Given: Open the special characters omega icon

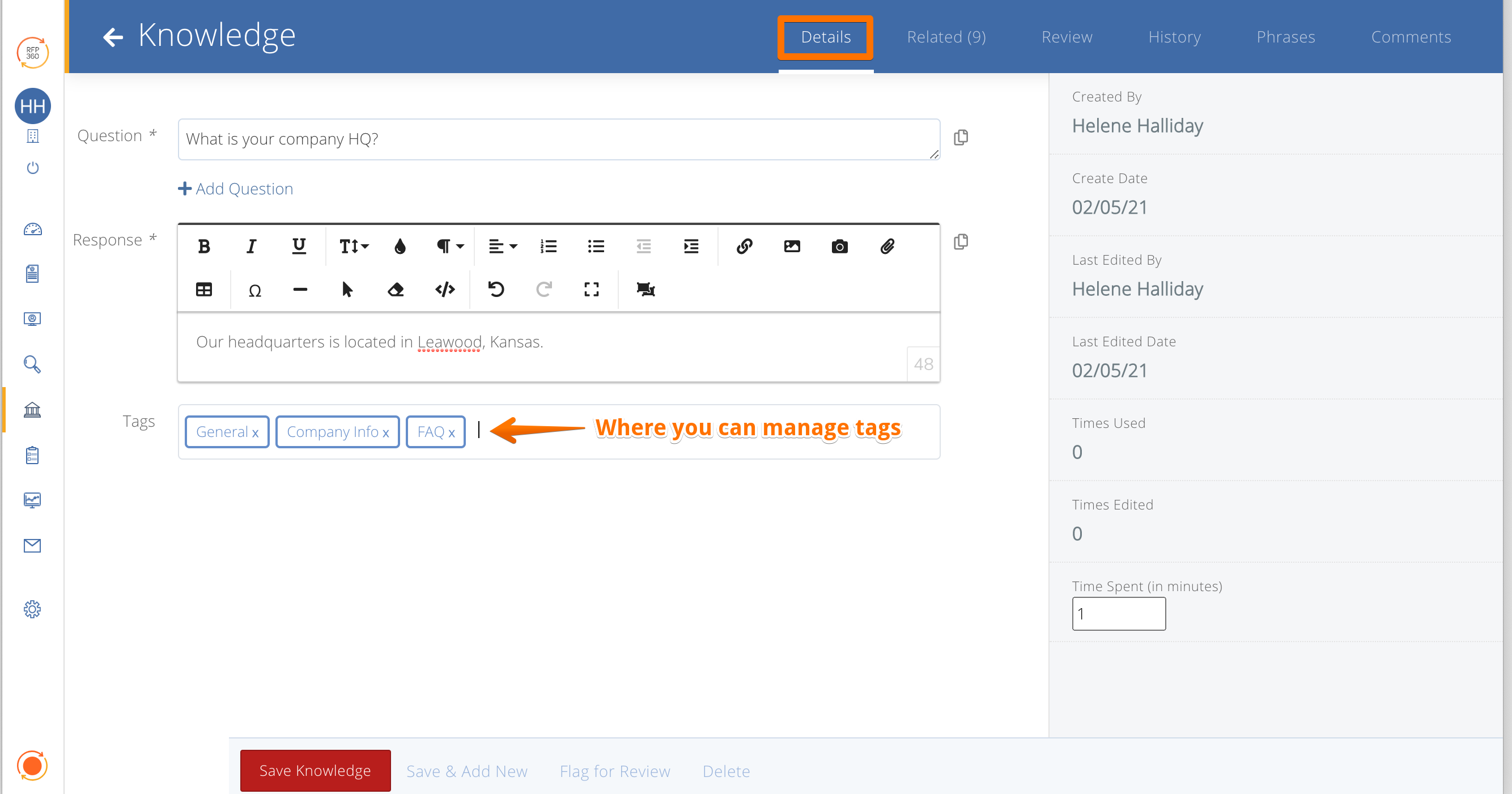Looking at the screenshot, I should click(254, 290).
